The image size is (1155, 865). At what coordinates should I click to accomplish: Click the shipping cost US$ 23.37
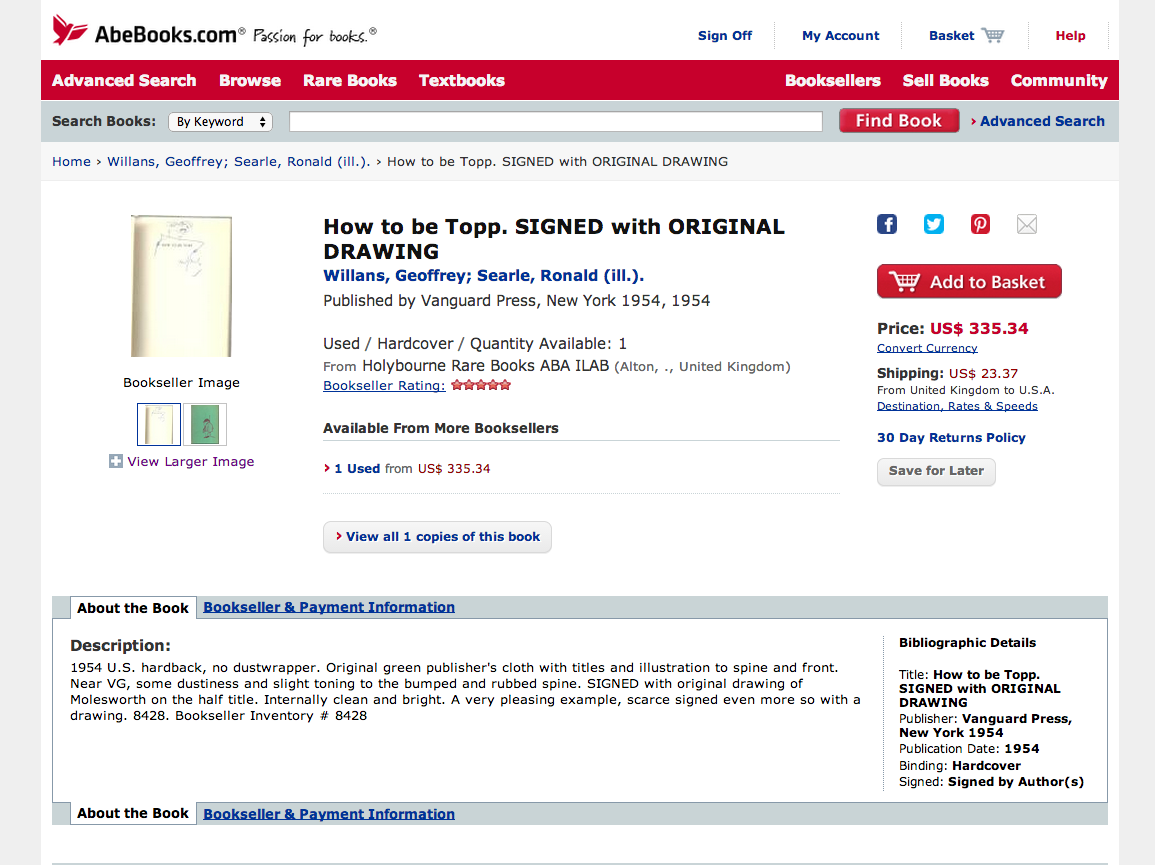coord(983,374)
